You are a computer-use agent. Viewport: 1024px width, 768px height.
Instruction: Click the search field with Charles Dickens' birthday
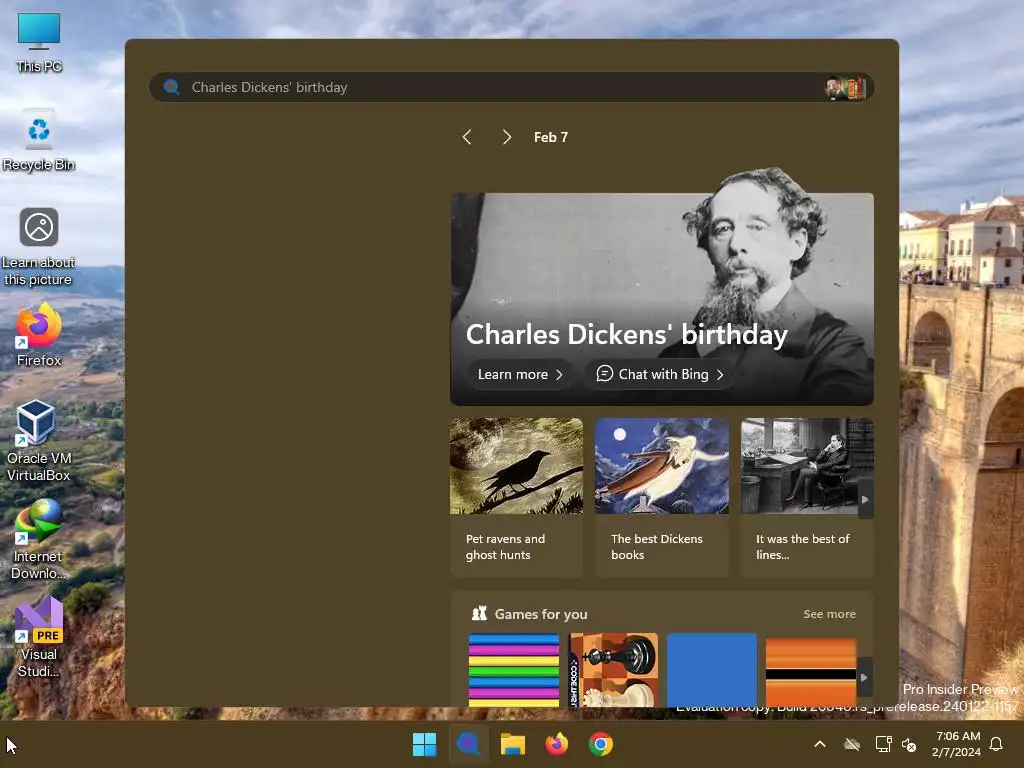click(512, 87)
